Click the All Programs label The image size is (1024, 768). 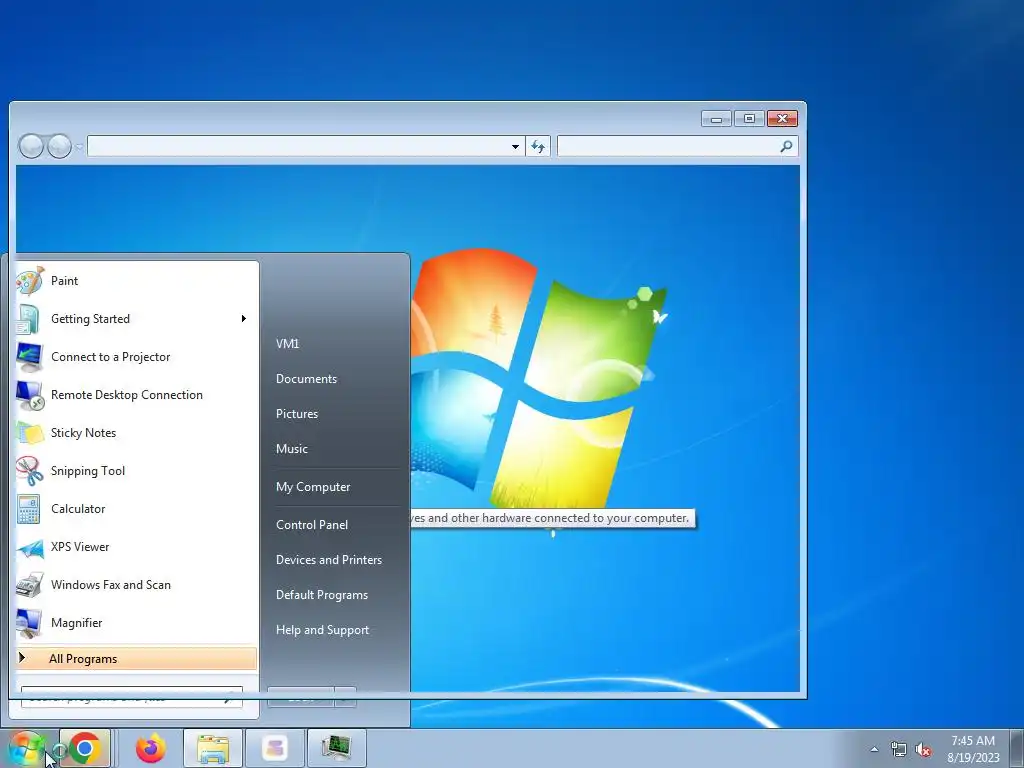tap(83, 659)
